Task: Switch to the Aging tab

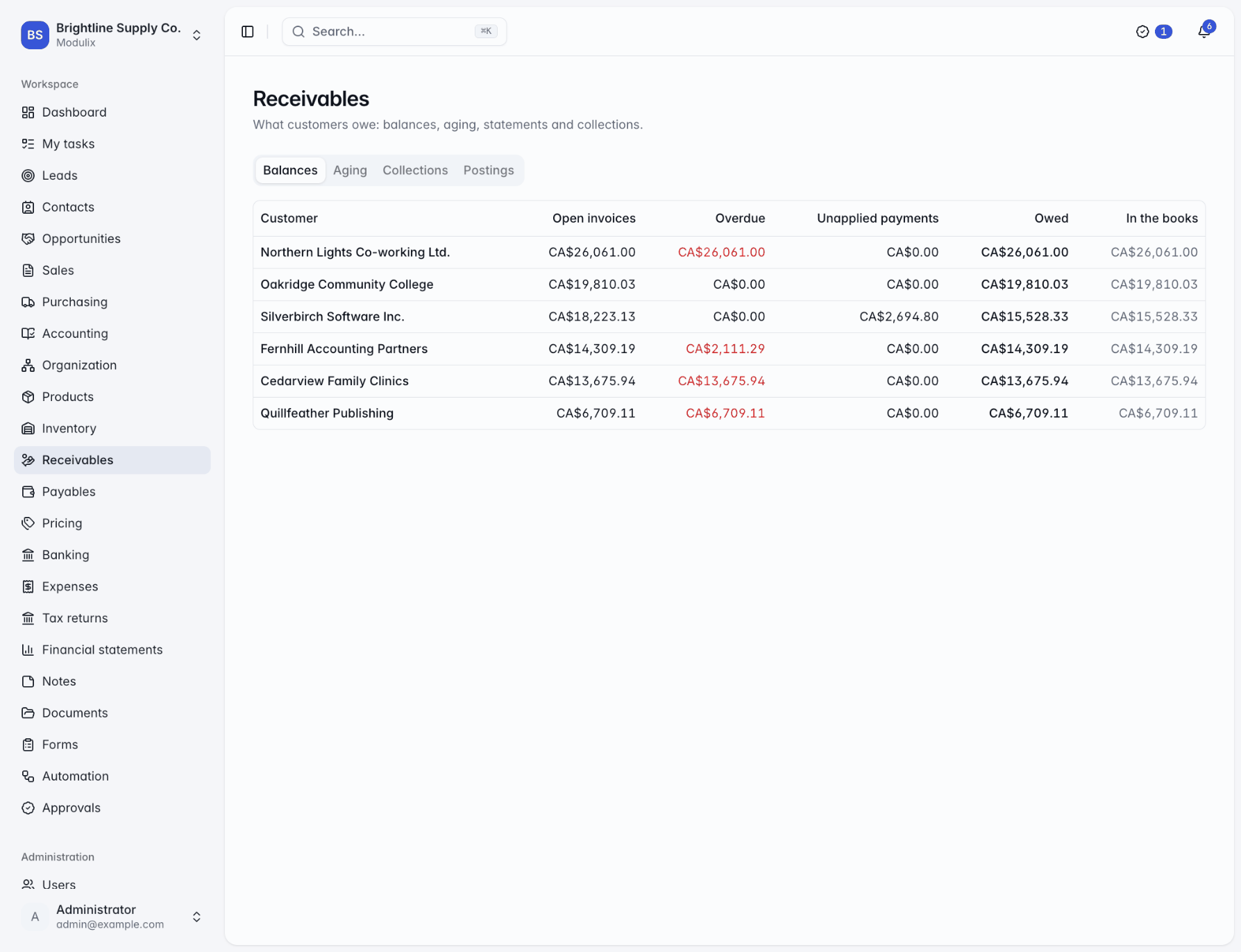Action: tap(350, 171)
